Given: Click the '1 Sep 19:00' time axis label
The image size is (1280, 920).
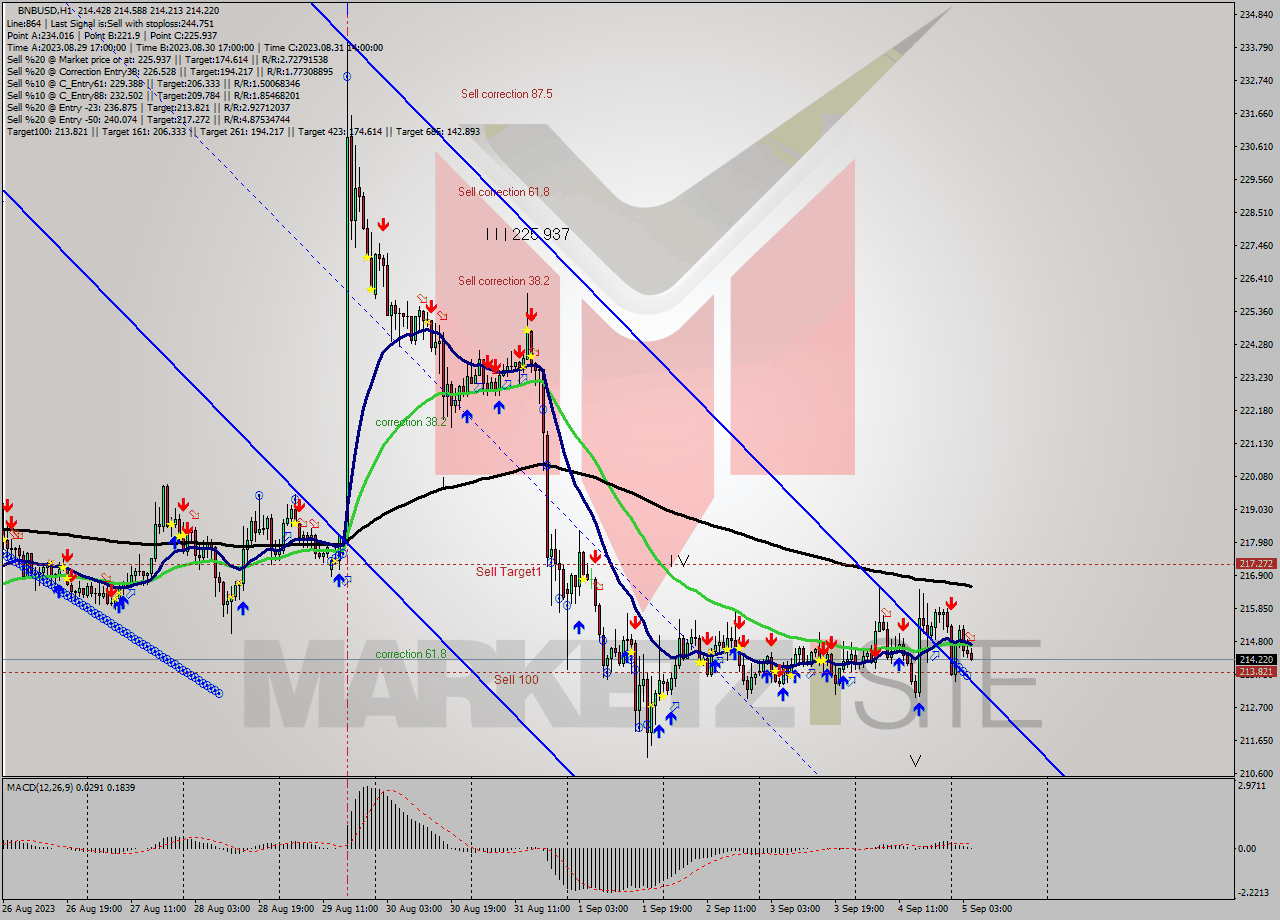Looking at the screenshot, I should tap(667, 909).
